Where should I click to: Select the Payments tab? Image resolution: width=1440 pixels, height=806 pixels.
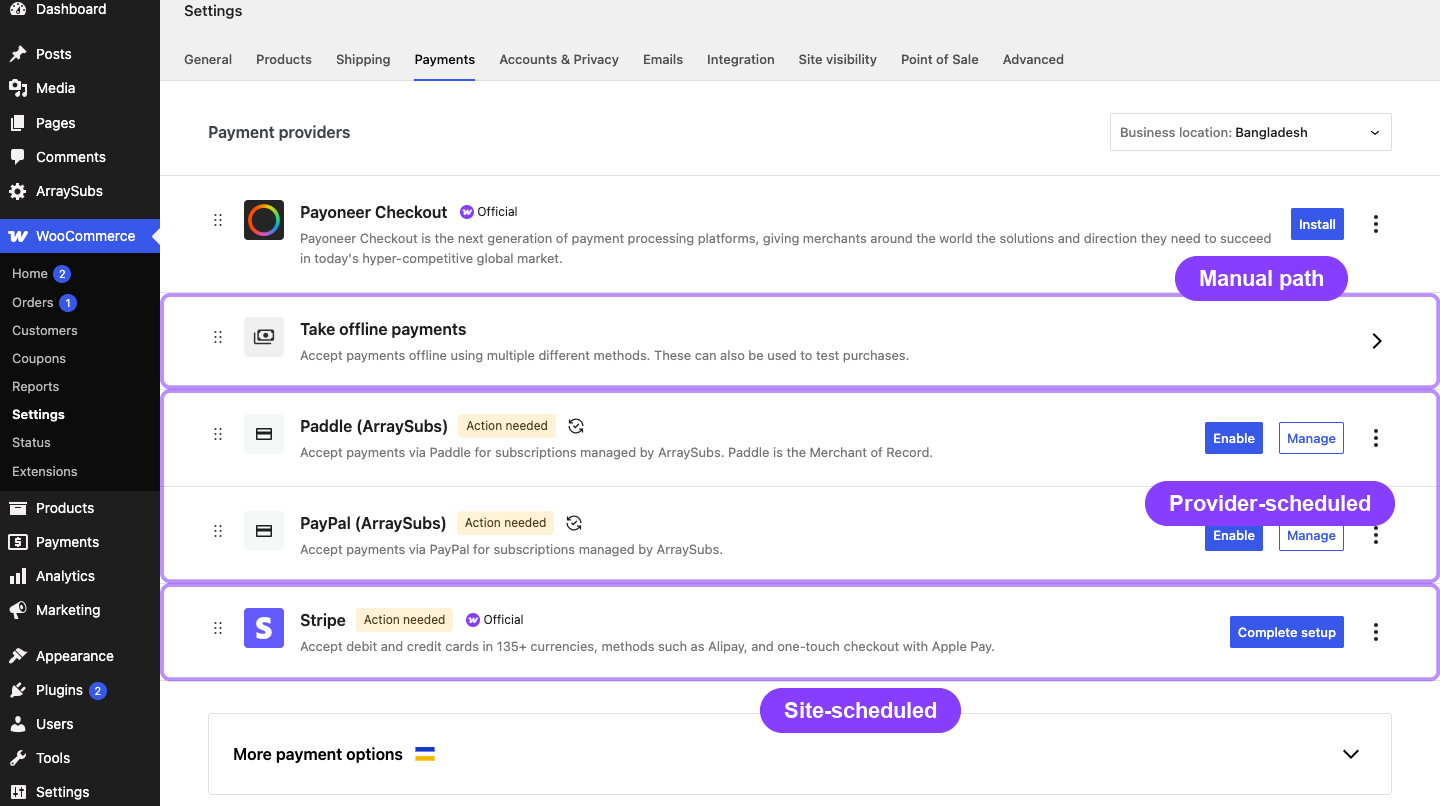pyautogui.click(x=445, y=59)
